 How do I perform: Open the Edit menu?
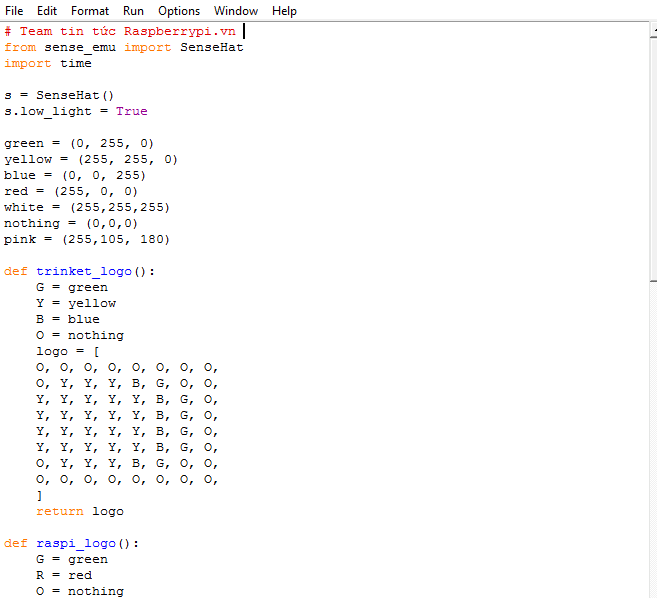coord(47,11)
